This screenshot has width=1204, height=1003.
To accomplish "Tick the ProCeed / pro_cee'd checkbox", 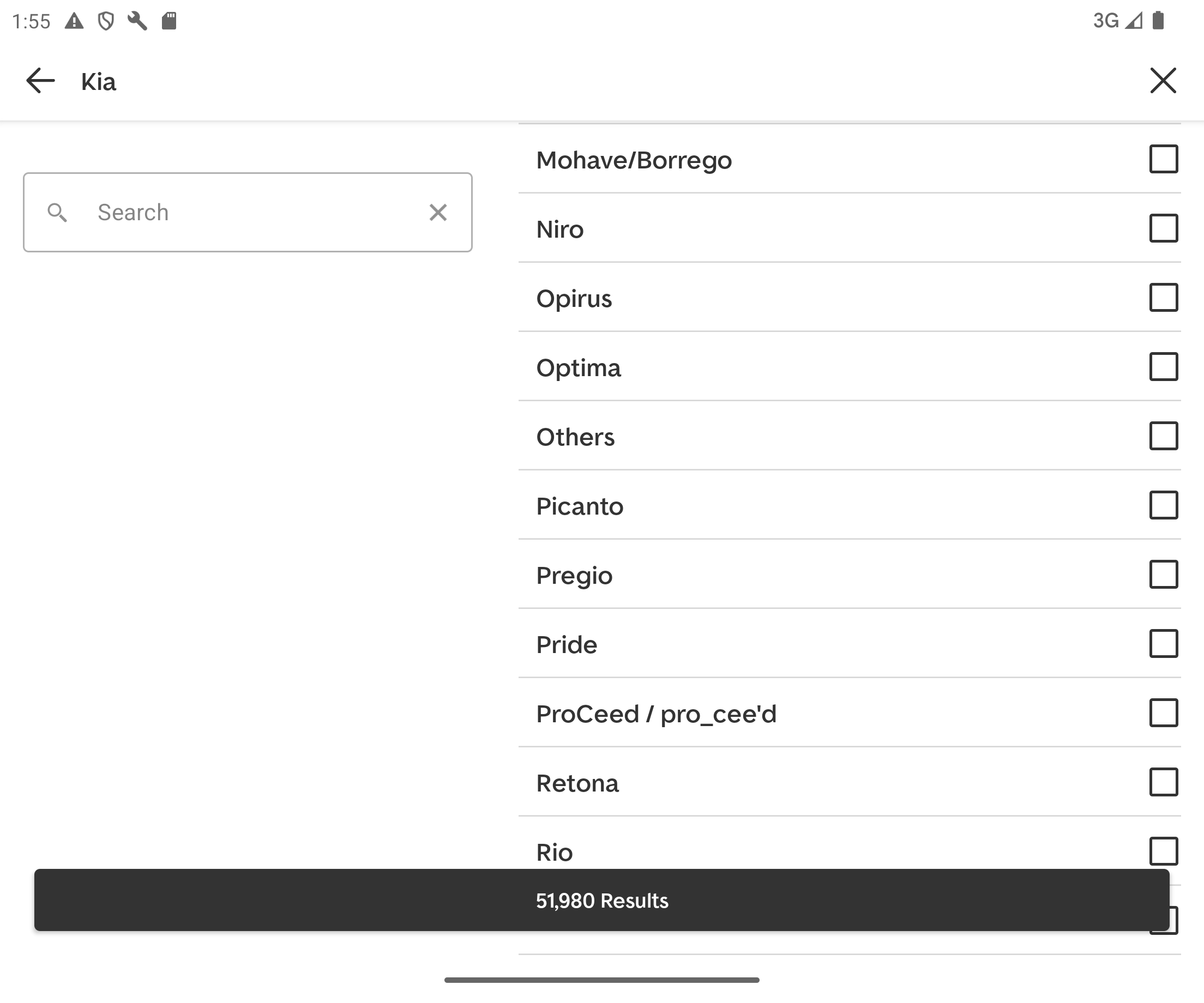I will (x=1163, y=712).
